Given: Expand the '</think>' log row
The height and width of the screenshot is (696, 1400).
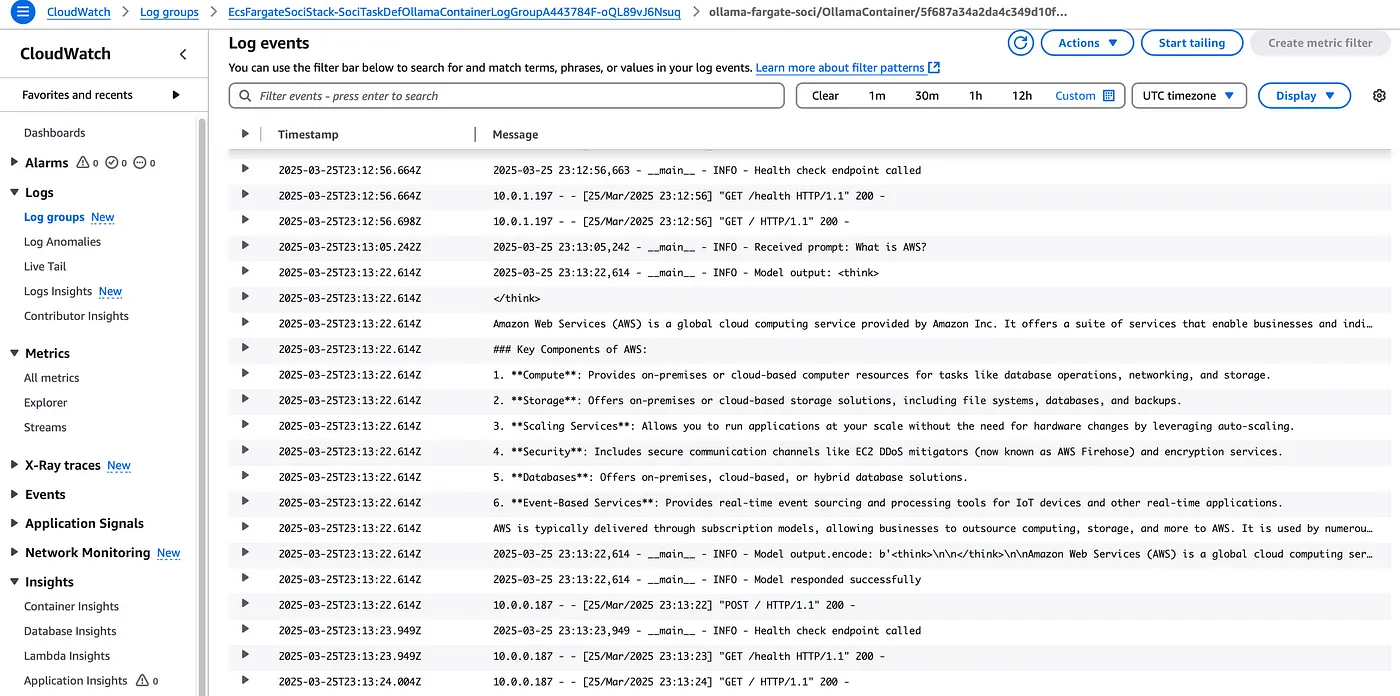Looking at the screenshot, I should [245, 297].
